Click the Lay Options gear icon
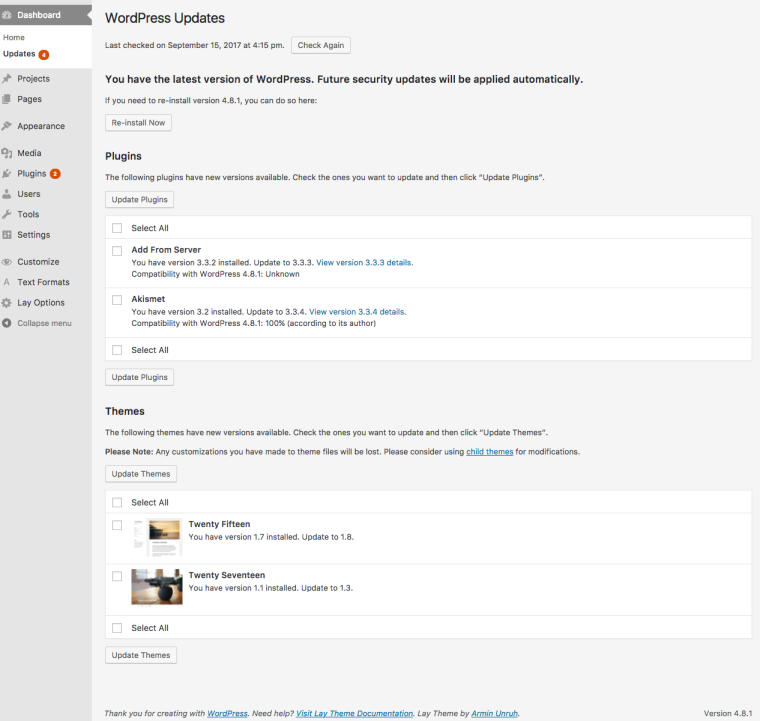This screenshot has width=760, height=721. coord(8,303)
